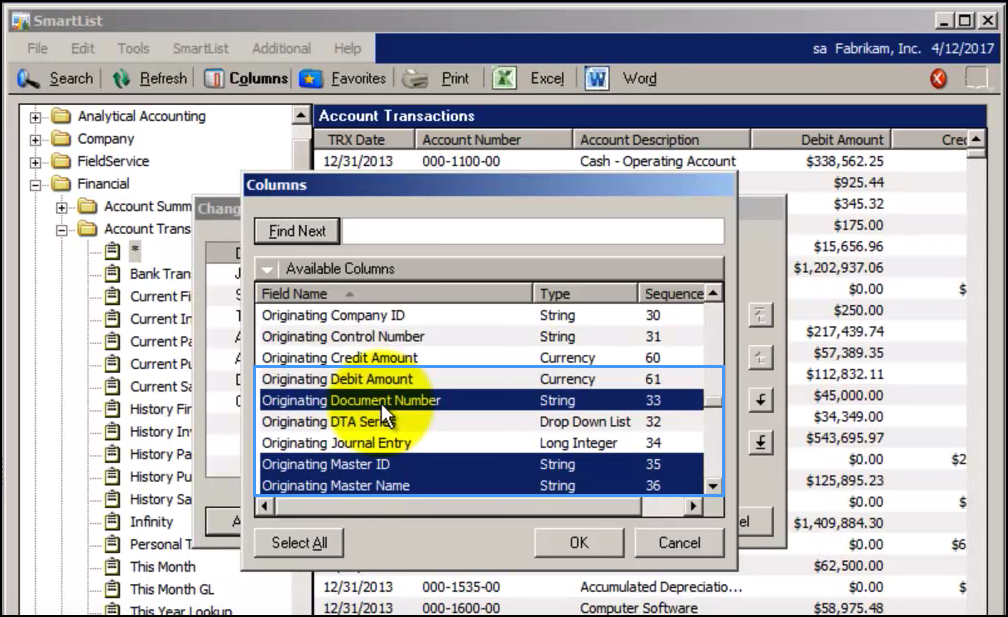This screenshot has height=617, width=1008.
Task: Collapse the Account Trans tree node
Action: (62, 229)
